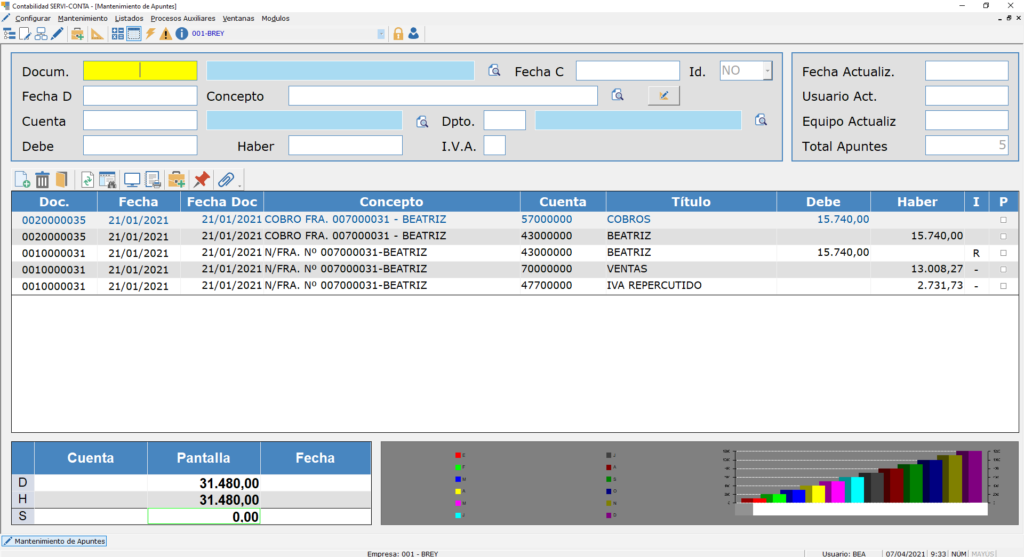Click the new entry document icon

pyautogui.click(x=22, y=180)
